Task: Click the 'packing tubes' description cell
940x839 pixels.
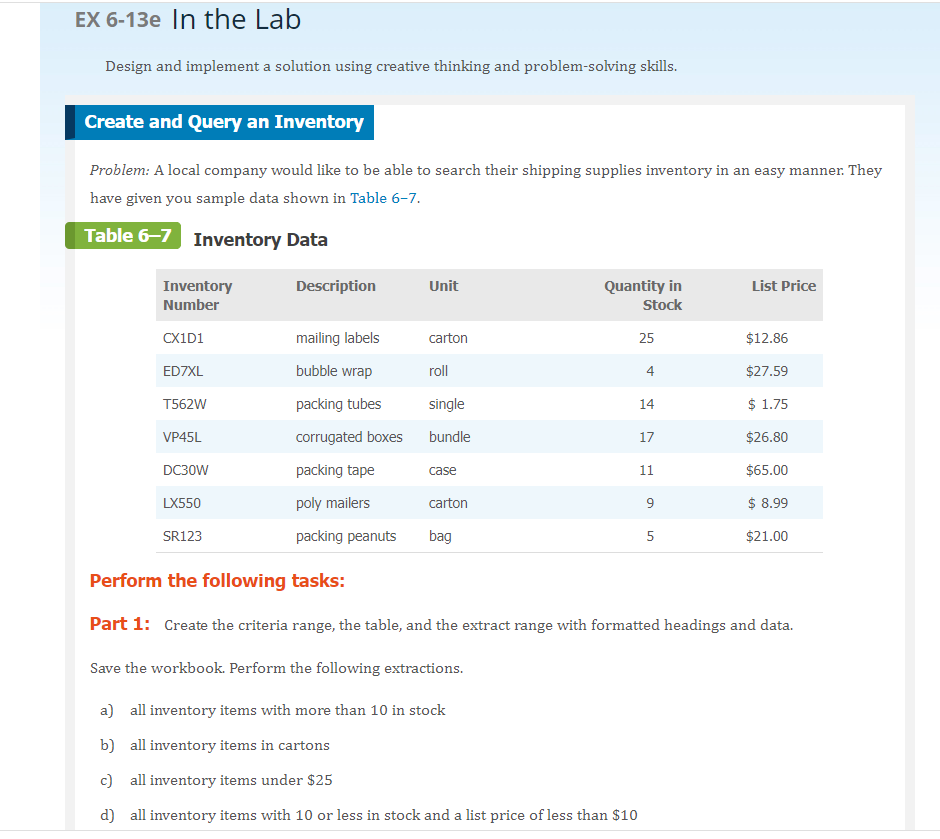Action: (x=338, y=404)
